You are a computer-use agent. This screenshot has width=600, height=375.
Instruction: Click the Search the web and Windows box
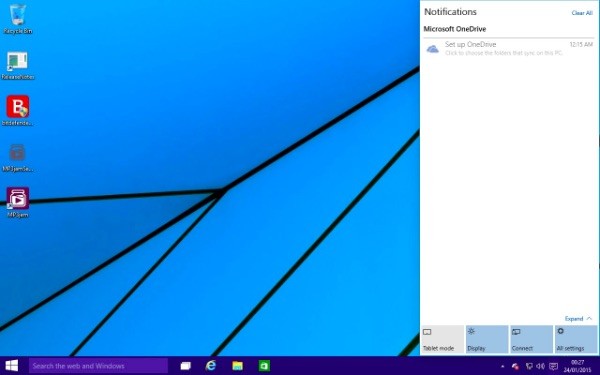[98, 366]
